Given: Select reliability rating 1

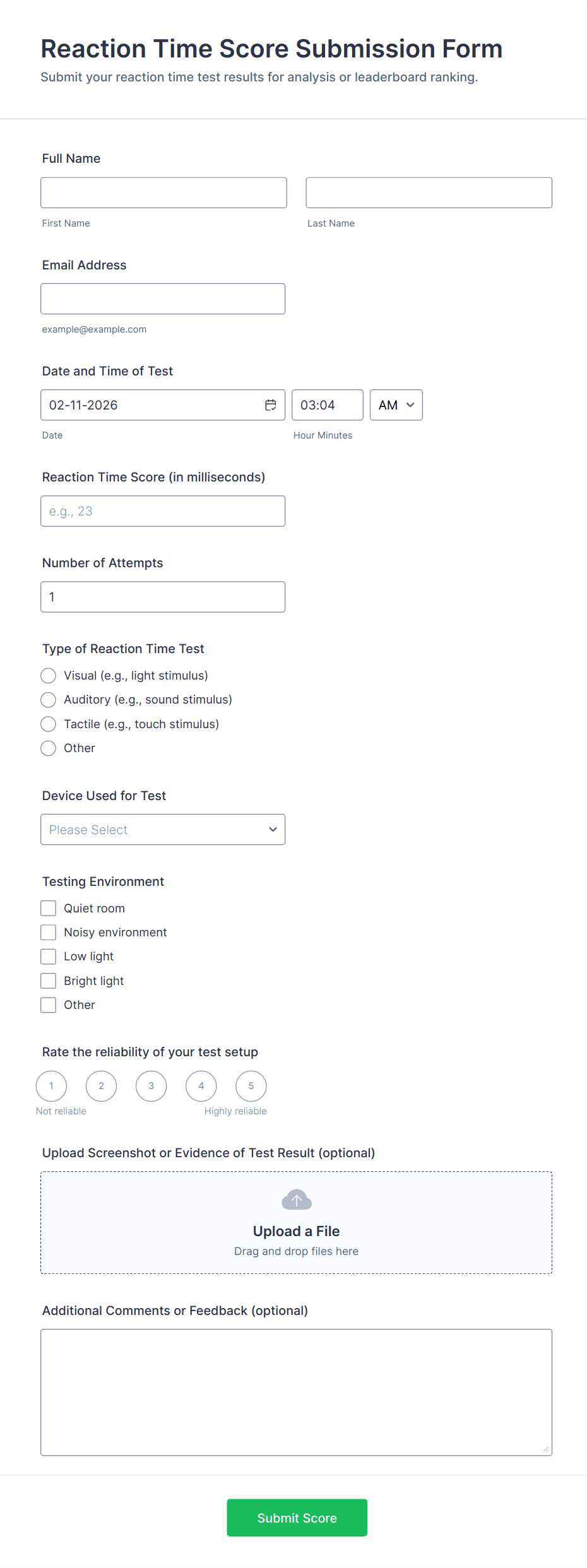Looking at the screenshot, I should coord(52,1086).
